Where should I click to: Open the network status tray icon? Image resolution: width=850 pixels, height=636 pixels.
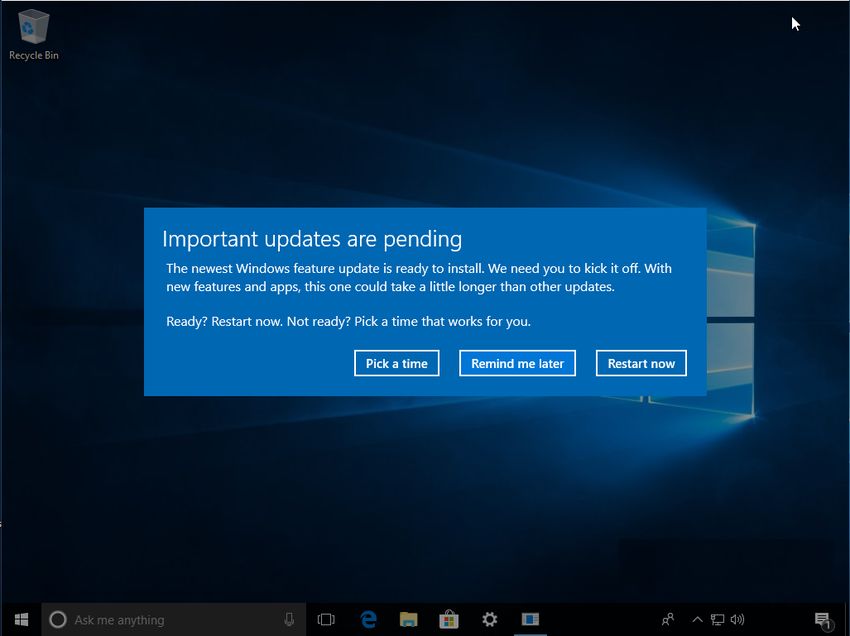717,619
